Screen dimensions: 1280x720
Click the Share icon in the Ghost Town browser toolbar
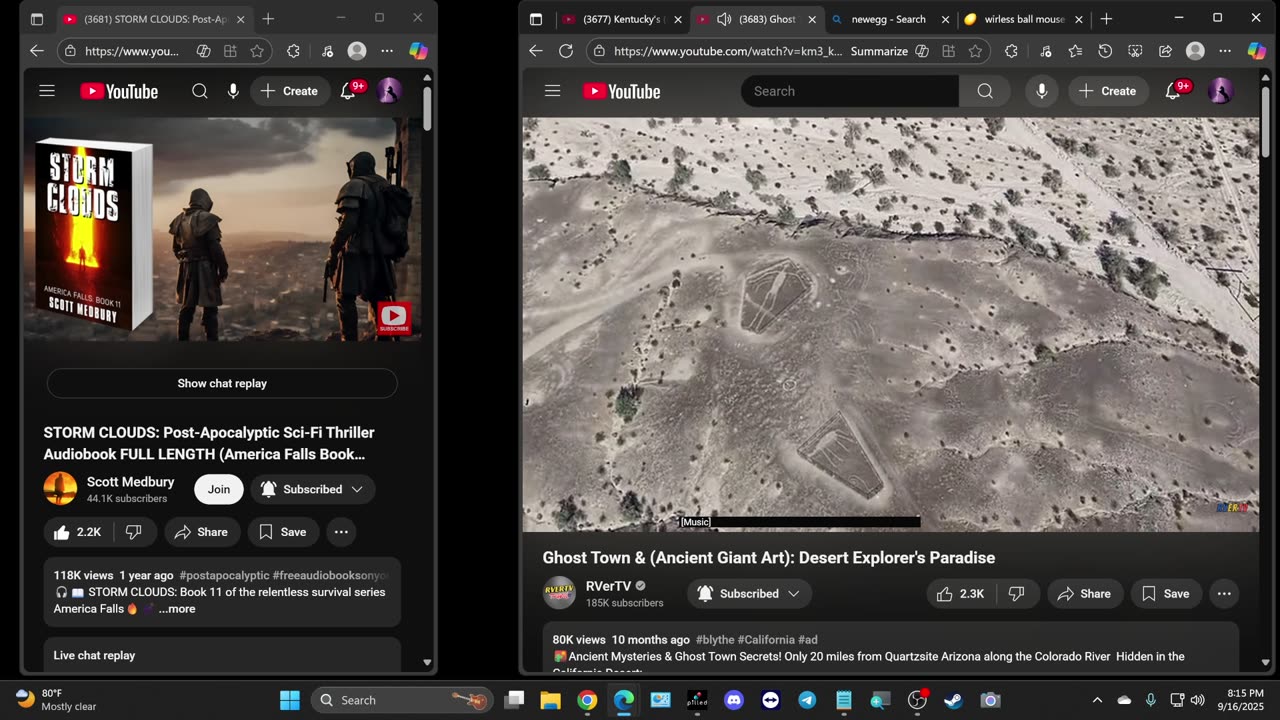point(1165,51)
